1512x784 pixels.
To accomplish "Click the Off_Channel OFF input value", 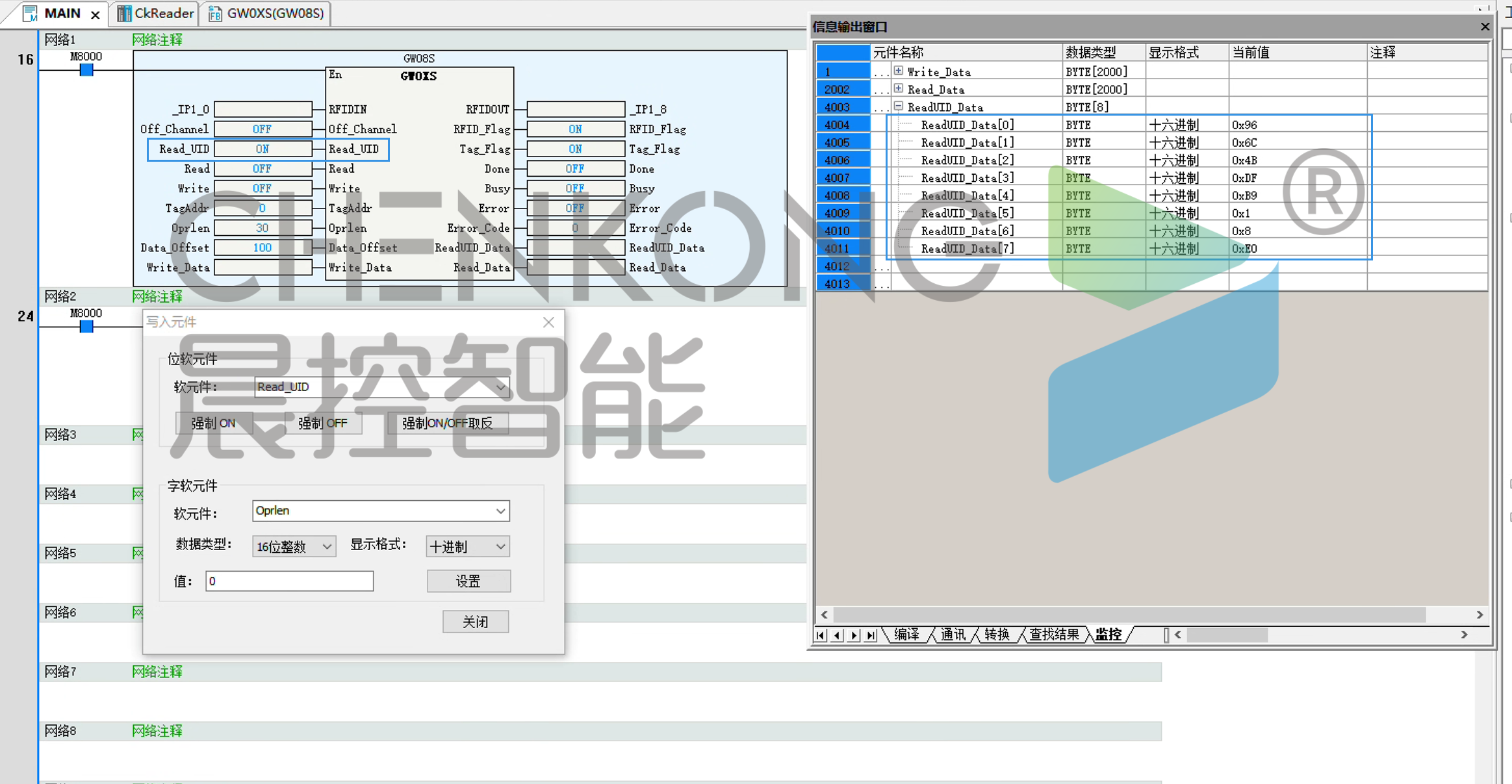I will coord(263,129).
